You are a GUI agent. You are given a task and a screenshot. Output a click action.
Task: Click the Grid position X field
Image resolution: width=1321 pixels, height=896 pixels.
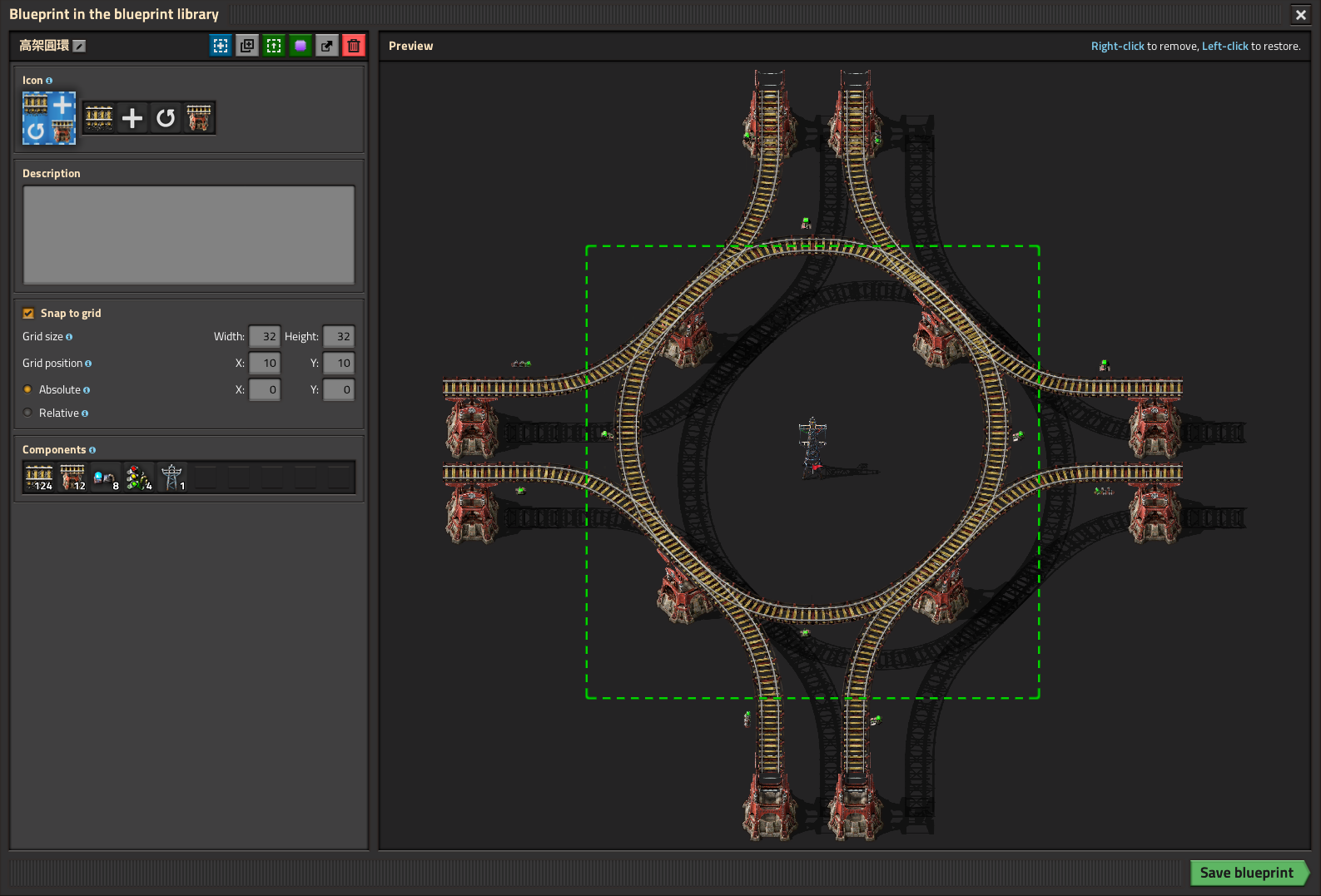coord(265,364)
